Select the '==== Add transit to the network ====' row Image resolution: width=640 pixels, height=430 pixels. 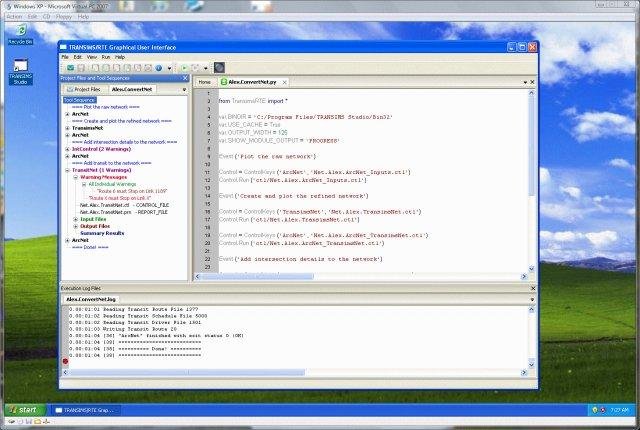point(111,163)
